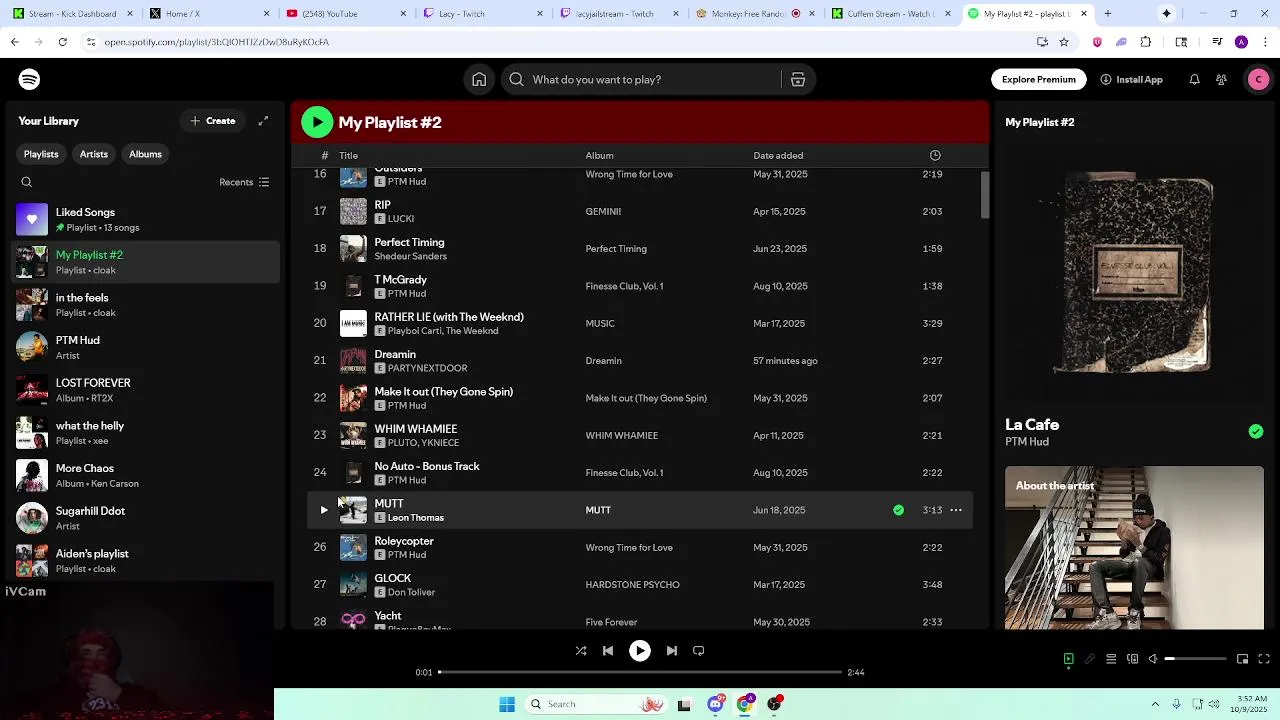Open the About the artist card
This screenshot has height=720, width=1280.
click(1134, 548)
